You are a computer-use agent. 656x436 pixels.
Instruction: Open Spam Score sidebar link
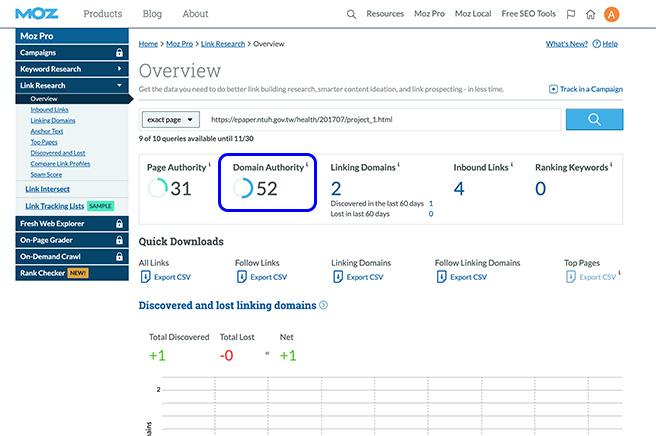[46, 174]
